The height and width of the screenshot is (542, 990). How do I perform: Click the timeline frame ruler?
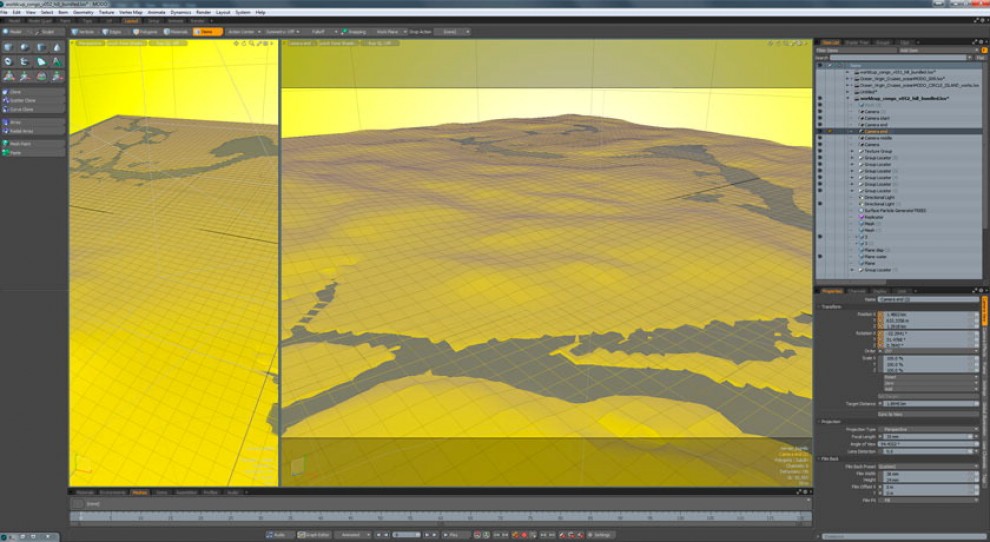click(441, 518)
